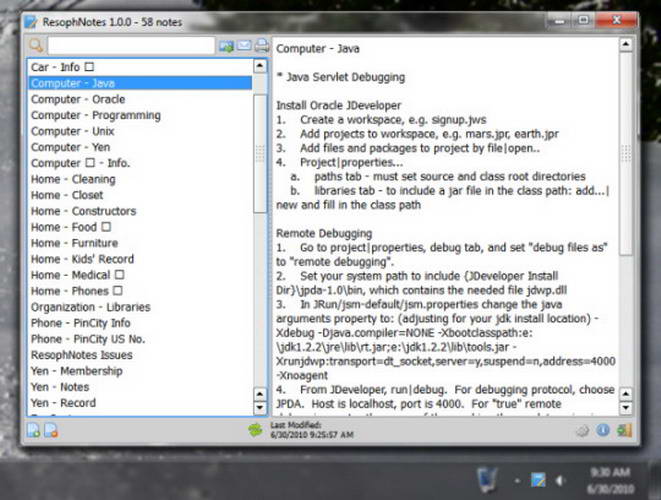This screenshot has height=500, width=661.
Task: Select the note Computer - Unix
Action: [x=140, y=131]
